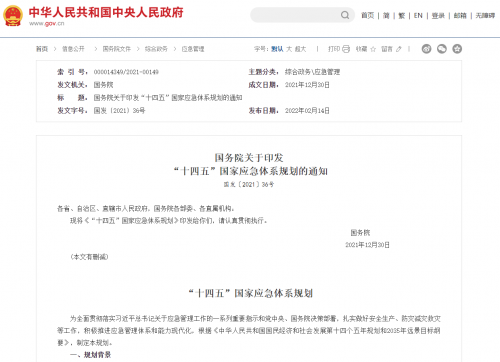Click the search magnifier icon
The width and height of the screenshot is (500, 362).
coord(345,15)
